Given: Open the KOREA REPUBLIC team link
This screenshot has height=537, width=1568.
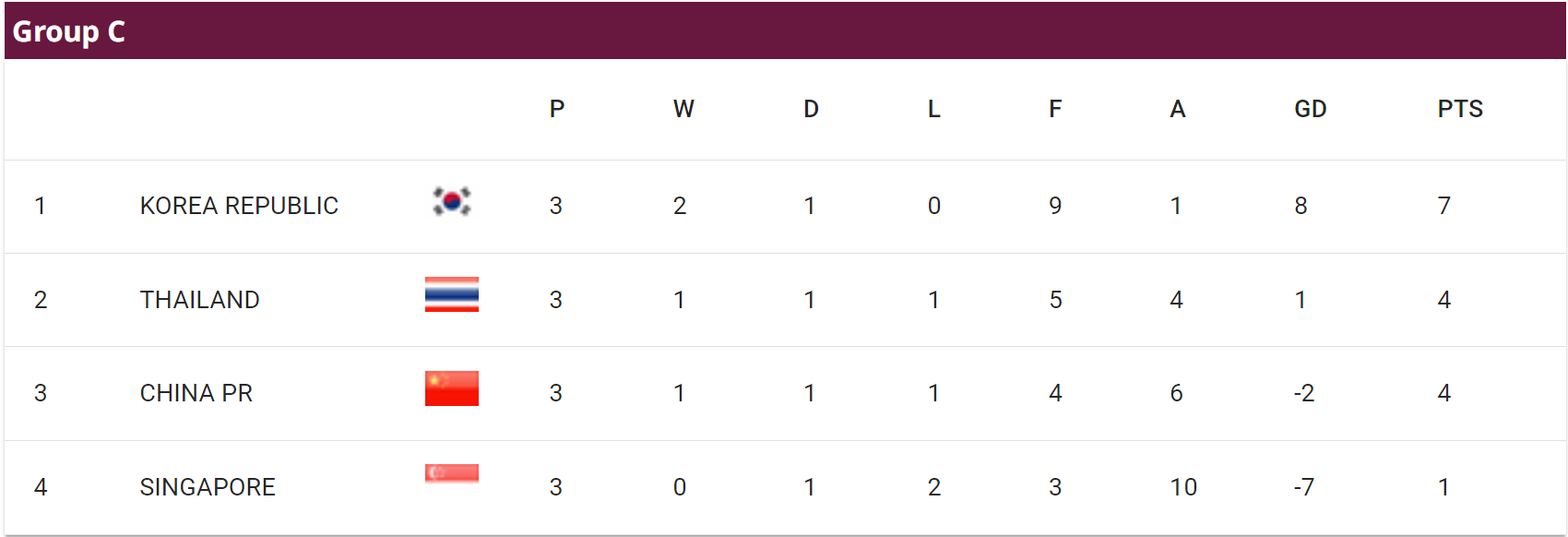Looking at the screenshot, I should pyautogui.click(x=239, y=206).
